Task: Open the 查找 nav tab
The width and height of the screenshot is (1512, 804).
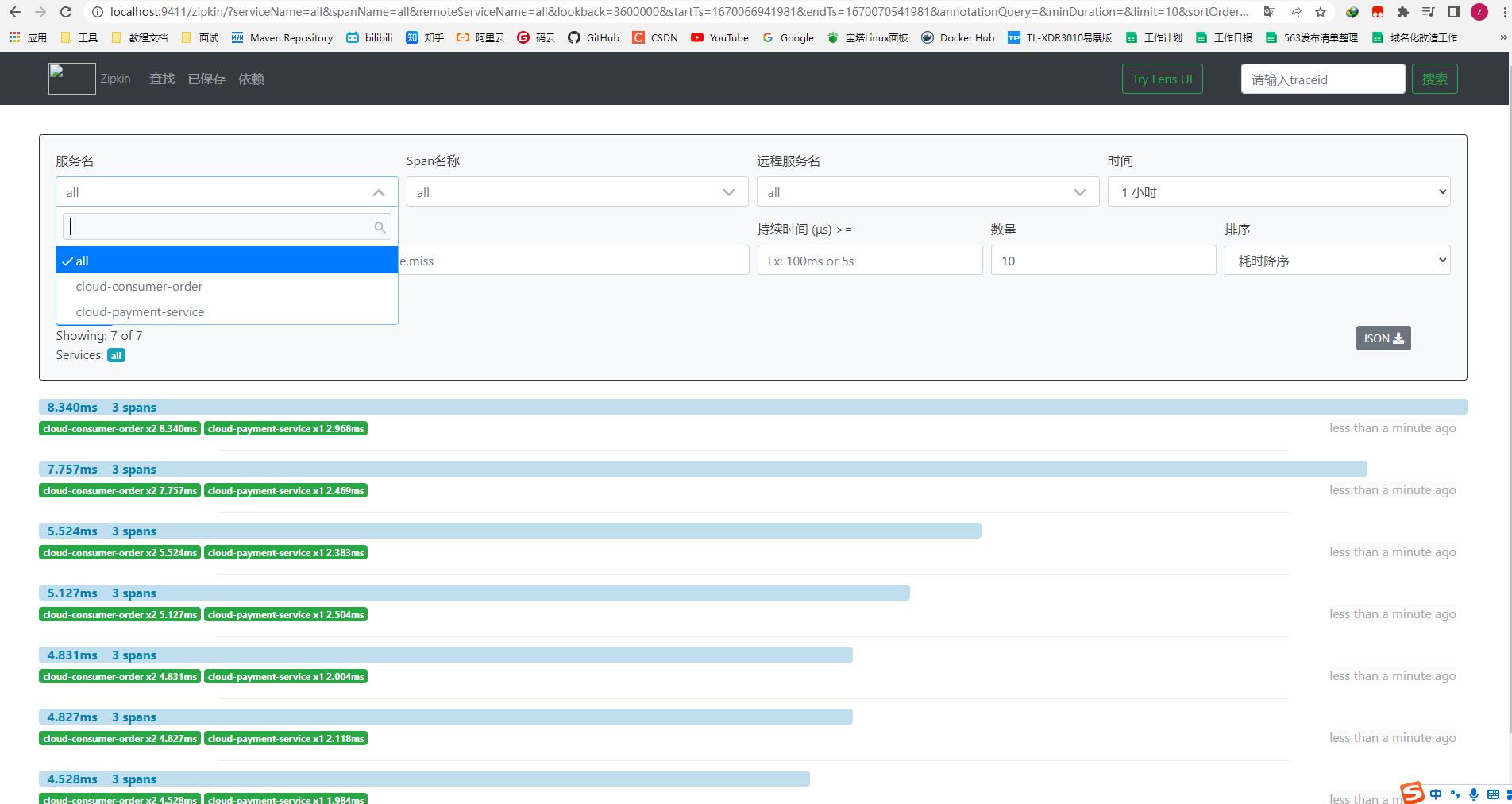Action: [x=162, y=79]
